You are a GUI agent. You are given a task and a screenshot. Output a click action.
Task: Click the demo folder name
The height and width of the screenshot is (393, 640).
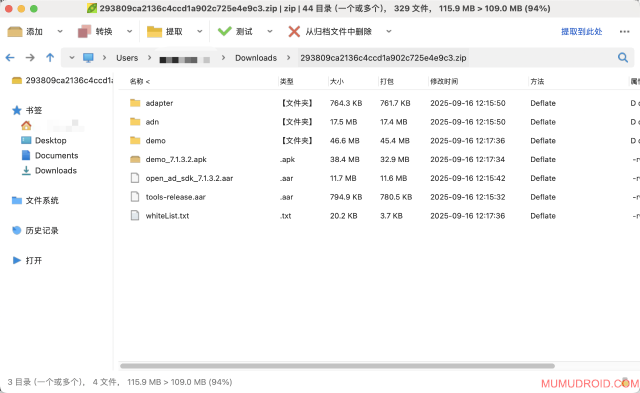(156, 141)
